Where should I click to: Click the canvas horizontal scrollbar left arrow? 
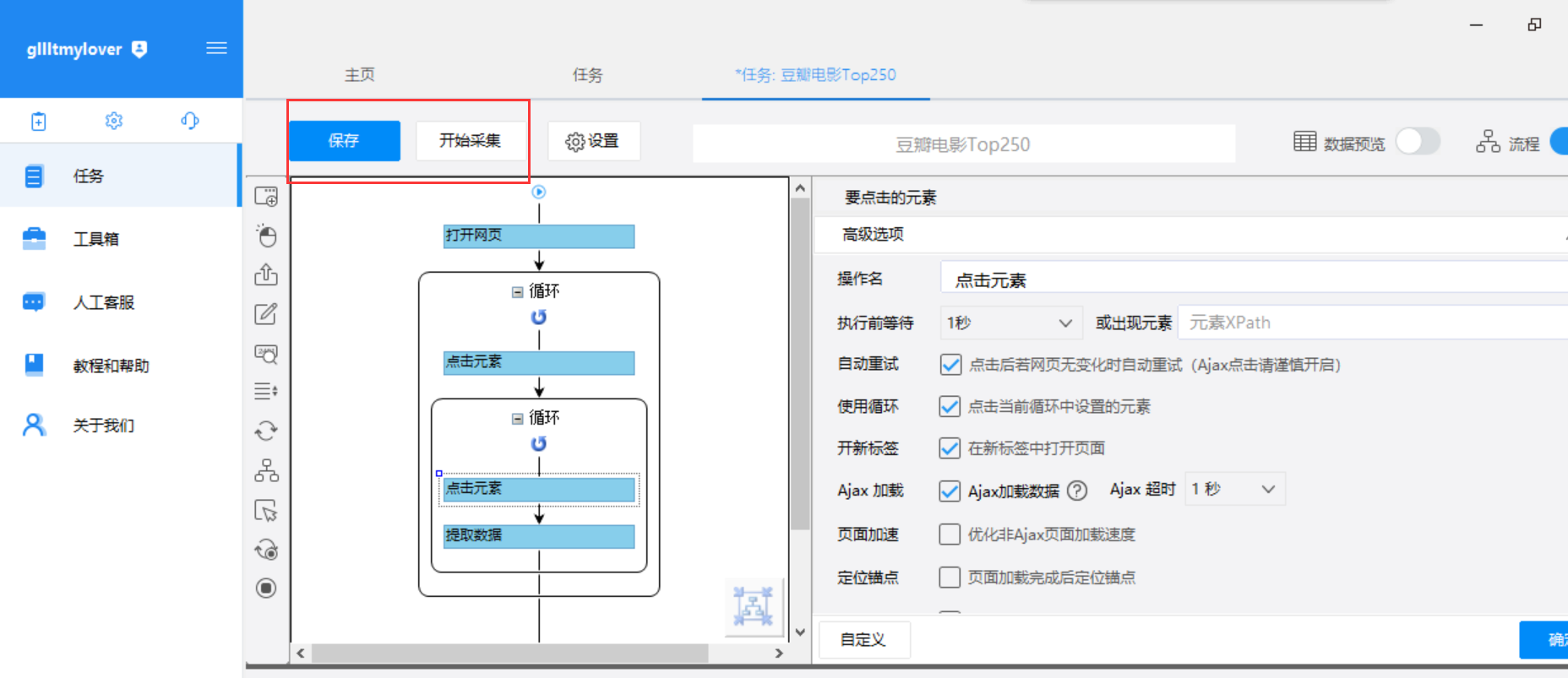pyautogui.click(x=301, y=653)
